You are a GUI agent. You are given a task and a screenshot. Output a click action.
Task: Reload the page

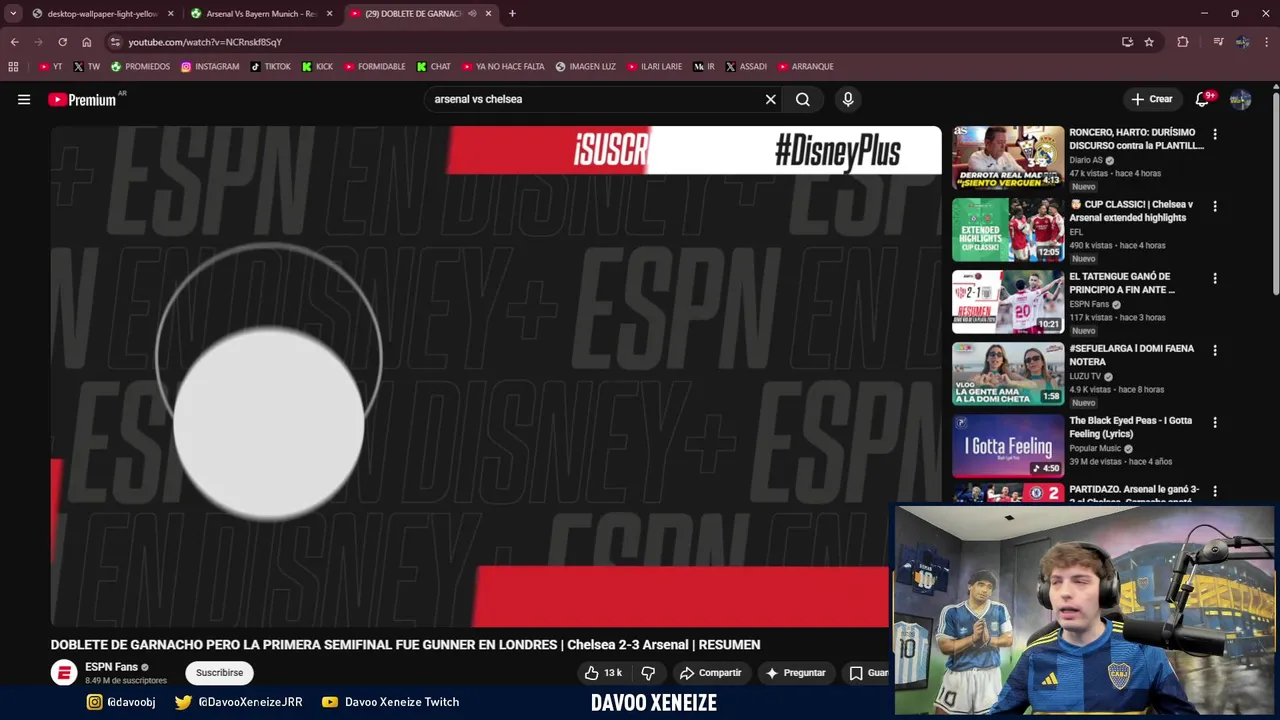coord(62,42)
